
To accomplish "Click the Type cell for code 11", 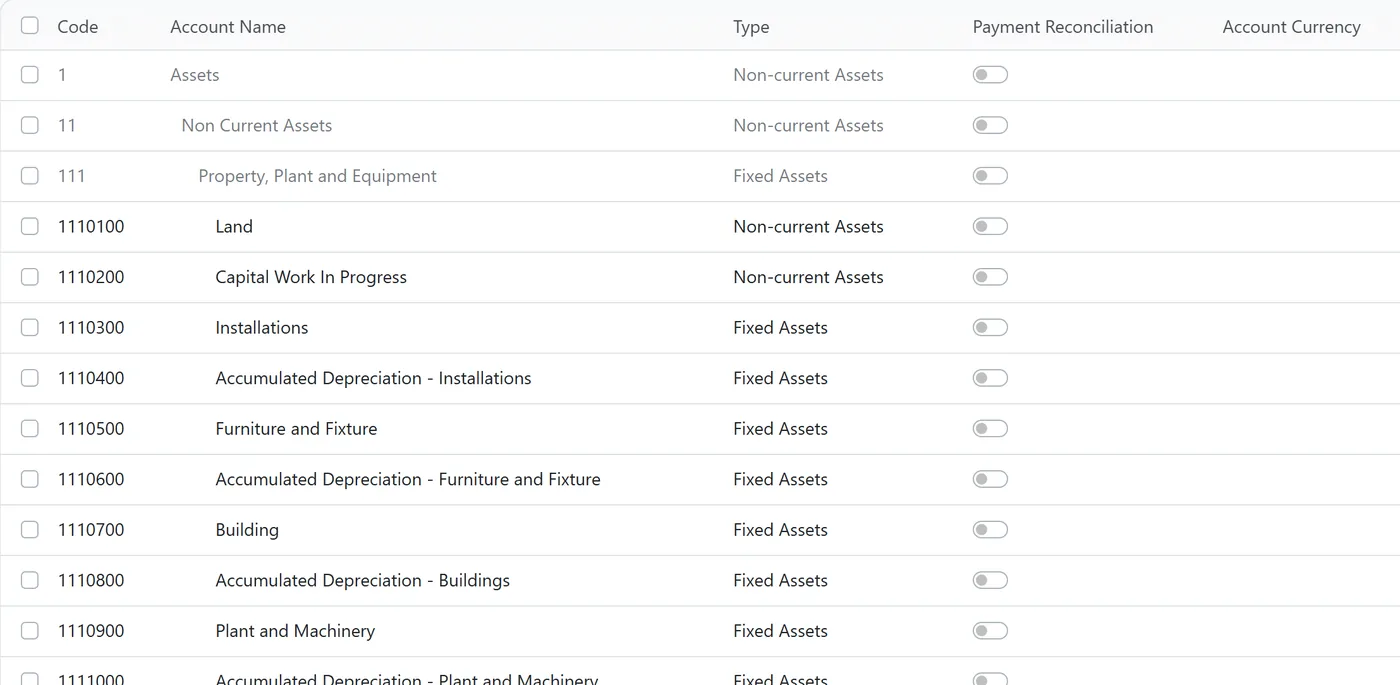I will pos(808,125).
